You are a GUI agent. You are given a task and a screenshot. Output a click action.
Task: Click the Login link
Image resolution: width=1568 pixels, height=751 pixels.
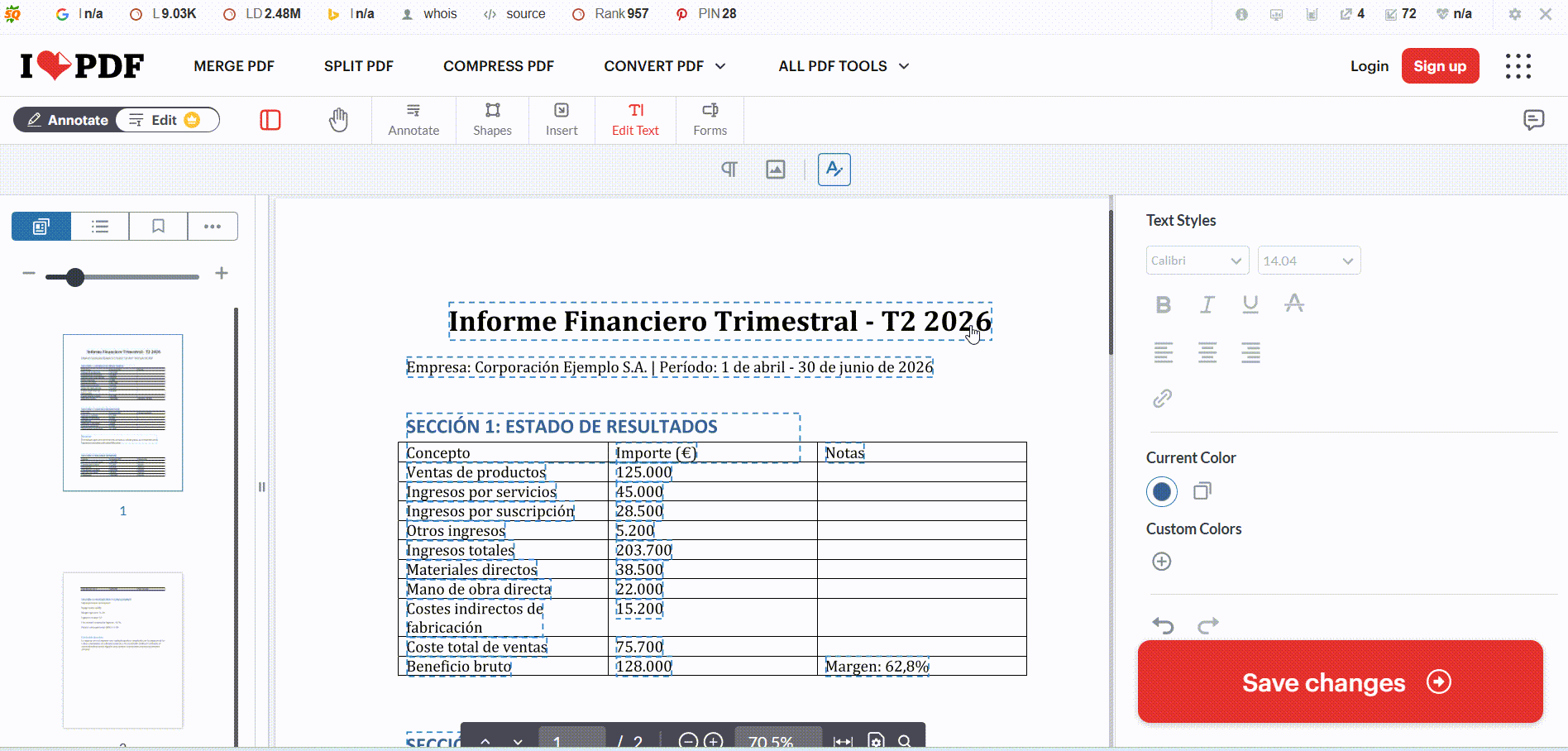1370,66
